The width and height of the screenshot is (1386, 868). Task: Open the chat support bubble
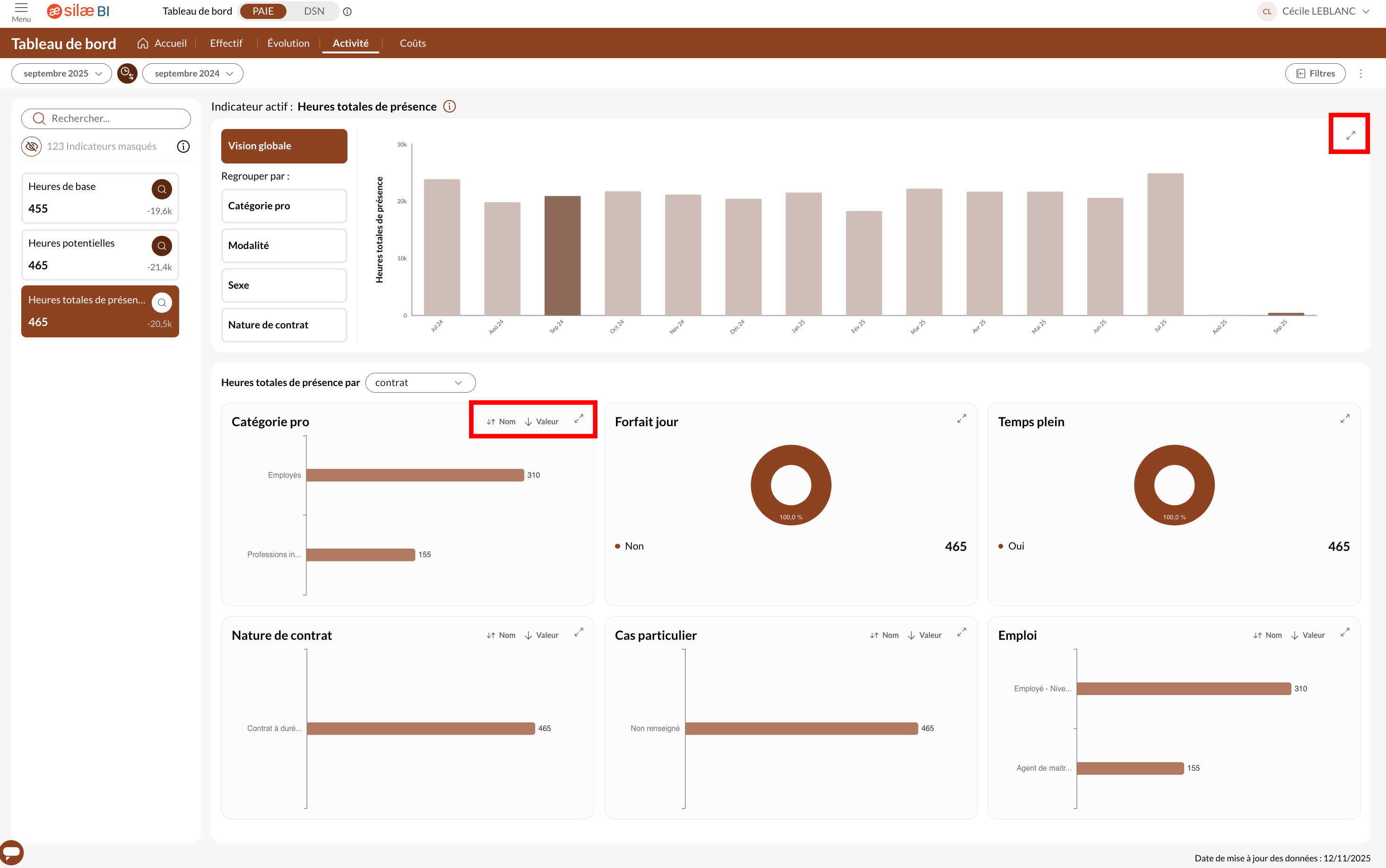click(x=11, y=852)
